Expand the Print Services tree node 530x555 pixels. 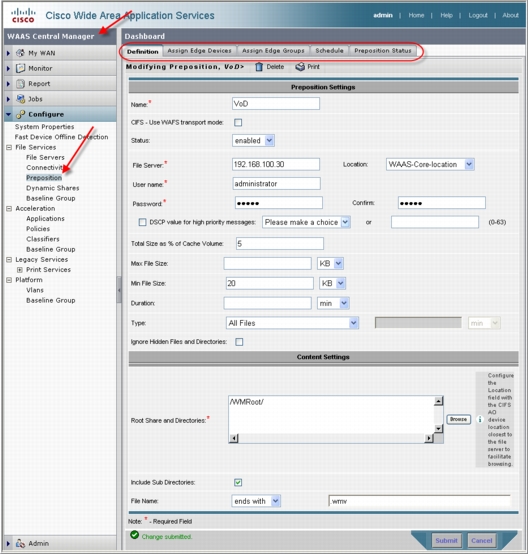pyautogui.click(x=20, y=270)
